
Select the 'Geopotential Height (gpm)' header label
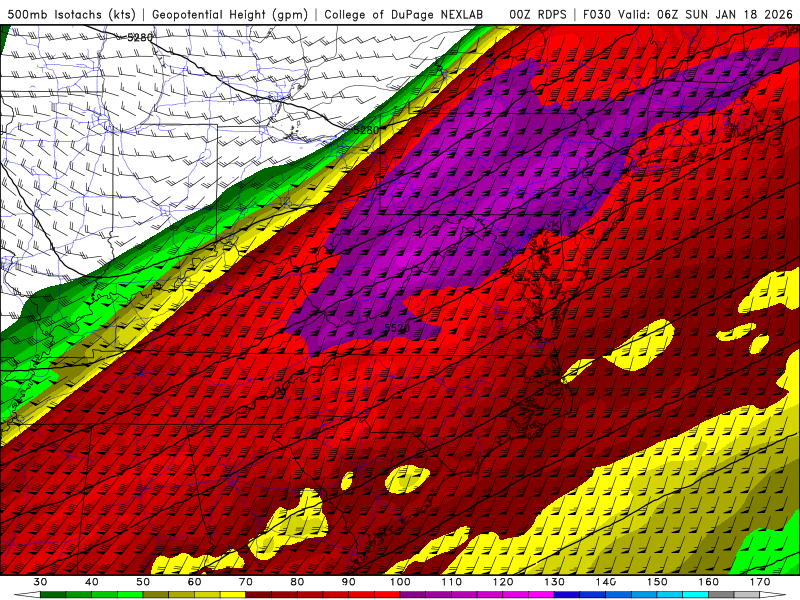point(230,14)
